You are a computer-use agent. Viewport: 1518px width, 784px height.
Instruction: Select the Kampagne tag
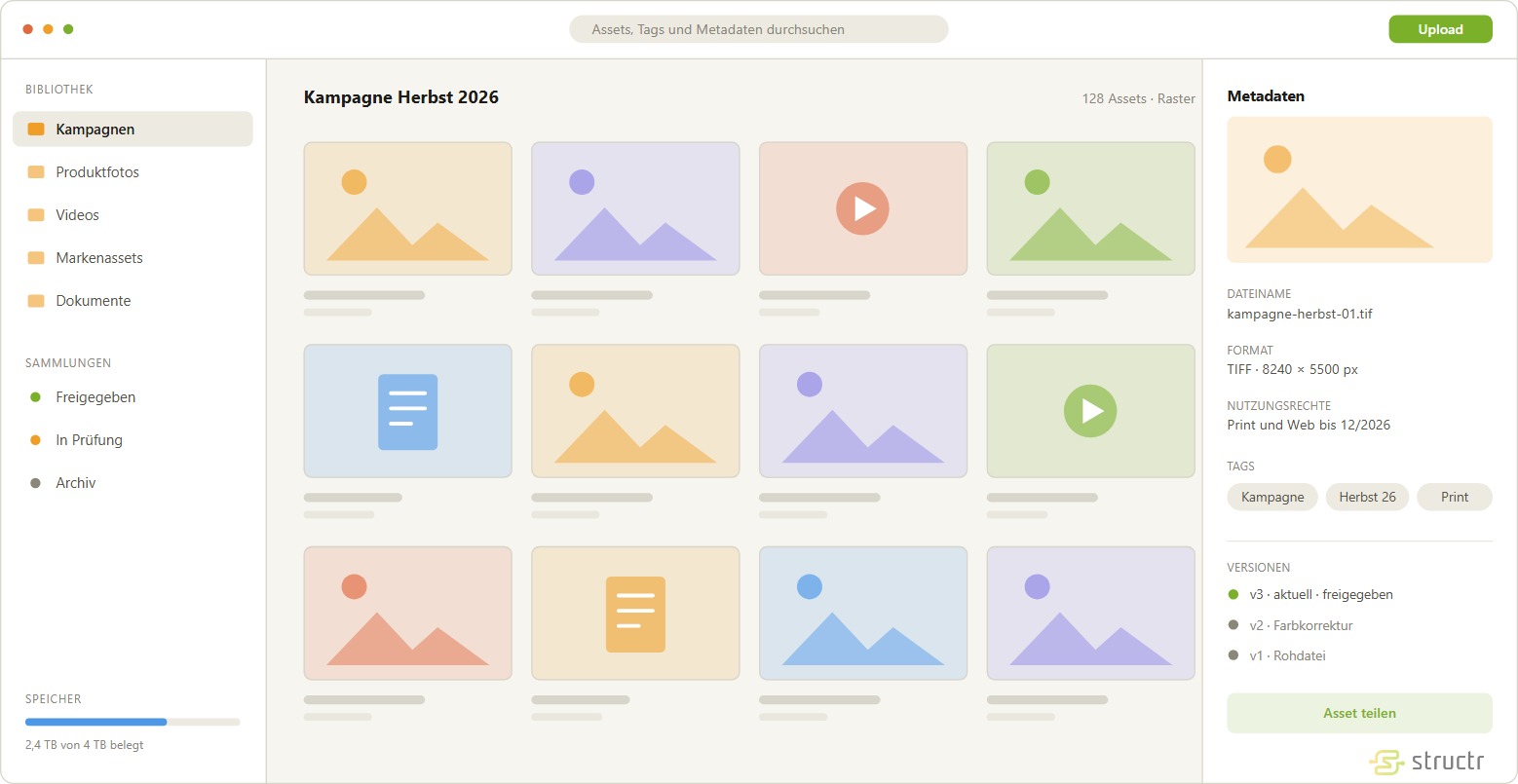(x=1272, y=497)
